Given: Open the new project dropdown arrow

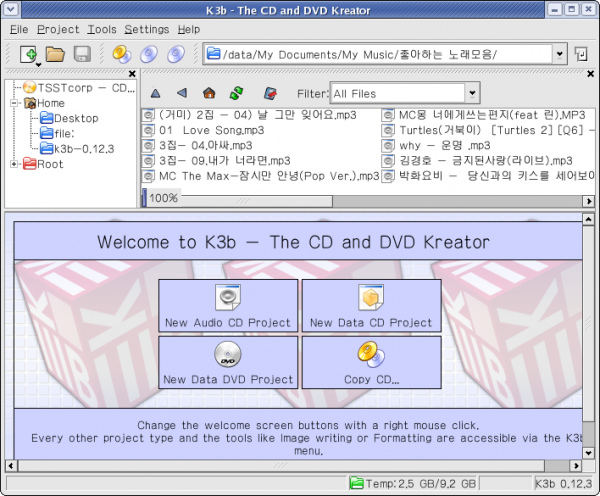Looking at the screenshot, I should coord(38,65).
